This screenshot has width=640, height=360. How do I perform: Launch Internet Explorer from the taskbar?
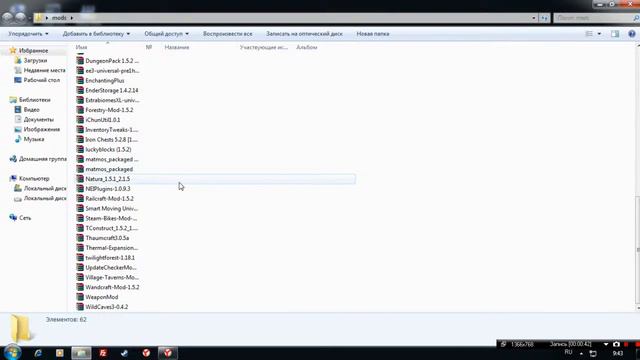tap(38, 353)
